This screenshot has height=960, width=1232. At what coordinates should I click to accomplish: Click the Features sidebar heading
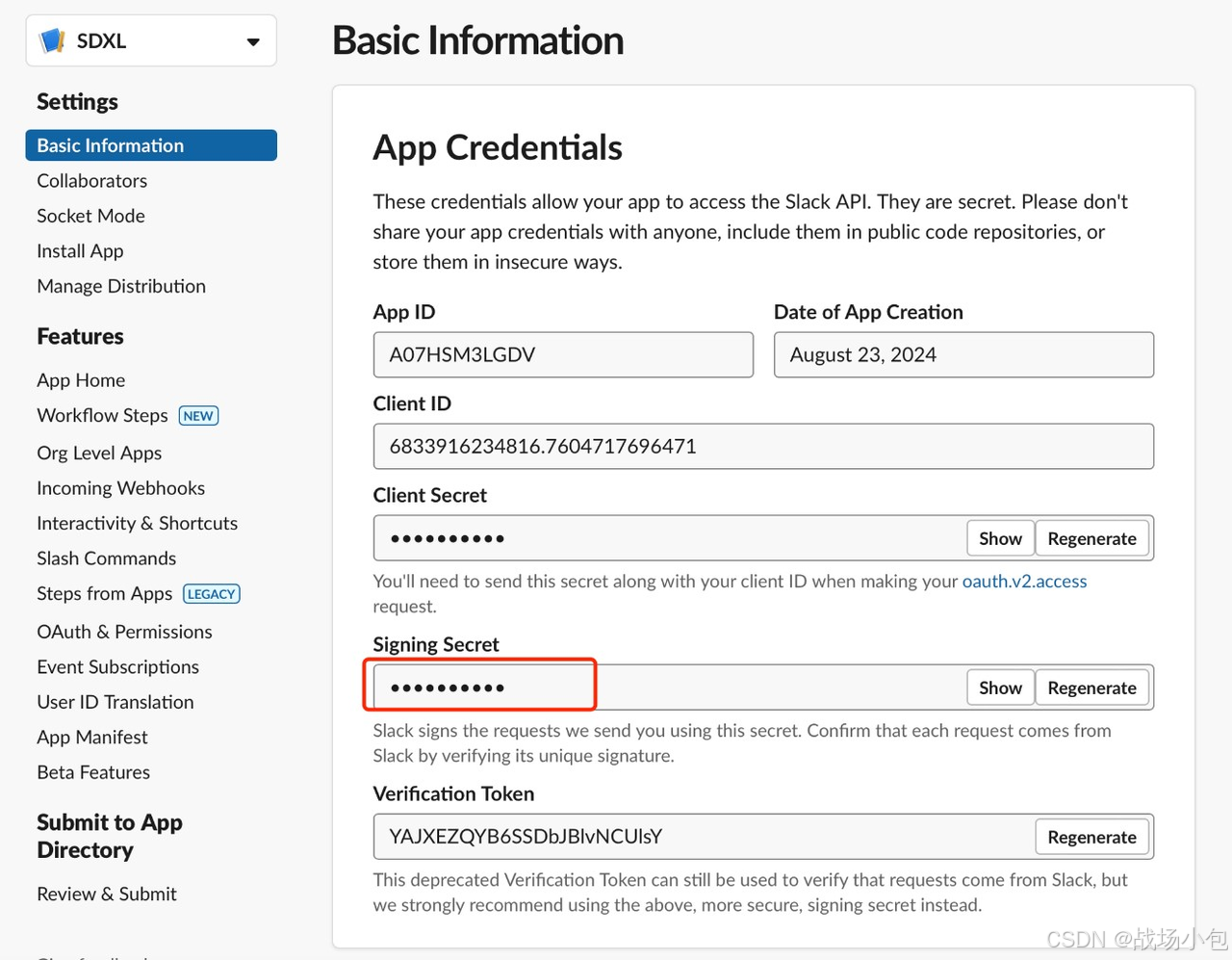pos(80,336)
